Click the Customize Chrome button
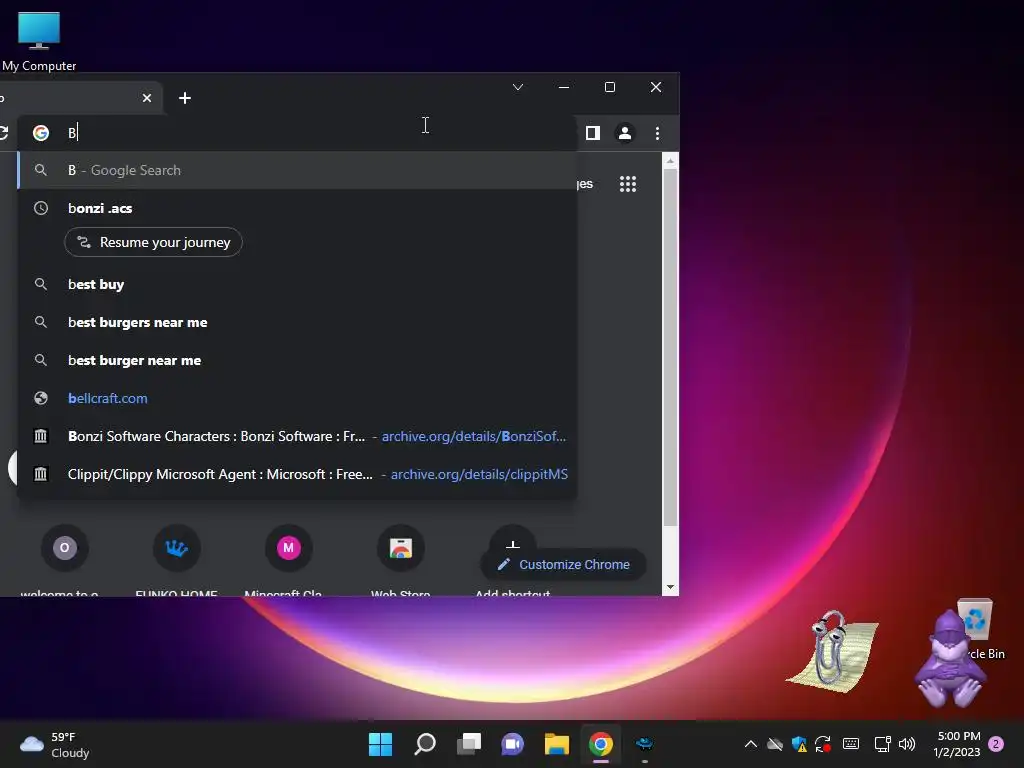Viewport: 1024px width, 768px height. [564, 564]
